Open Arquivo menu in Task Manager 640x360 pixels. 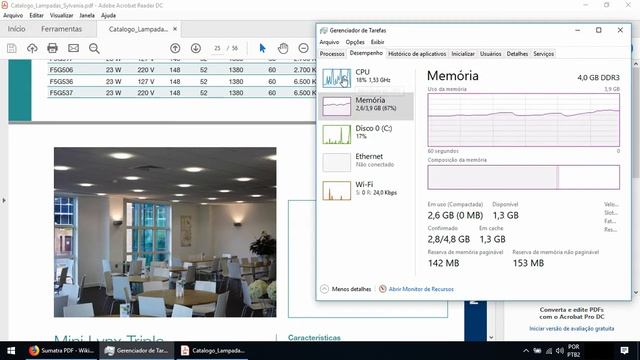tap(329, 42)
